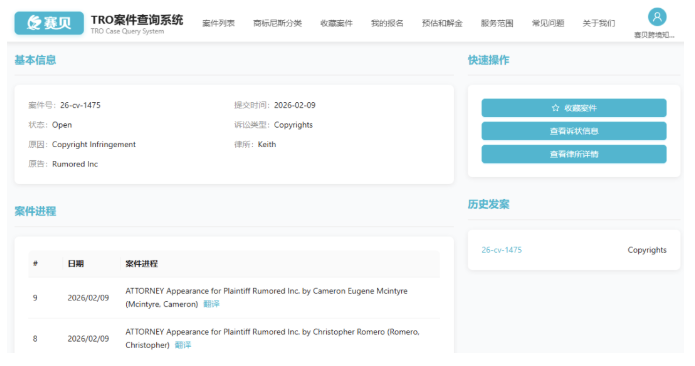Viewport: 695px width, 366px height.
Task: Open the 案件列表 nav item
Action: tap(218, 23)
